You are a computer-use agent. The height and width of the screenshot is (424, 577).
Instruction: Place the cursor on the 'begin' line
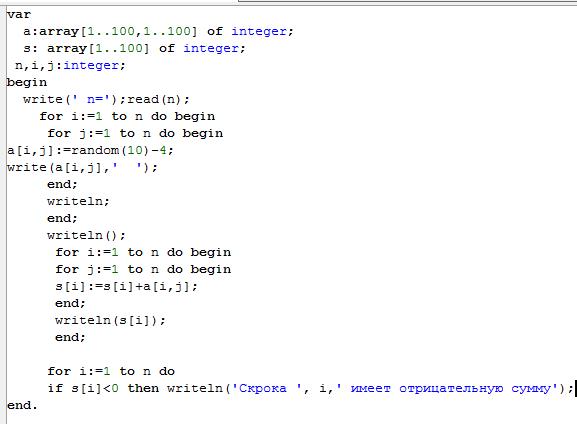pos(27,82)
